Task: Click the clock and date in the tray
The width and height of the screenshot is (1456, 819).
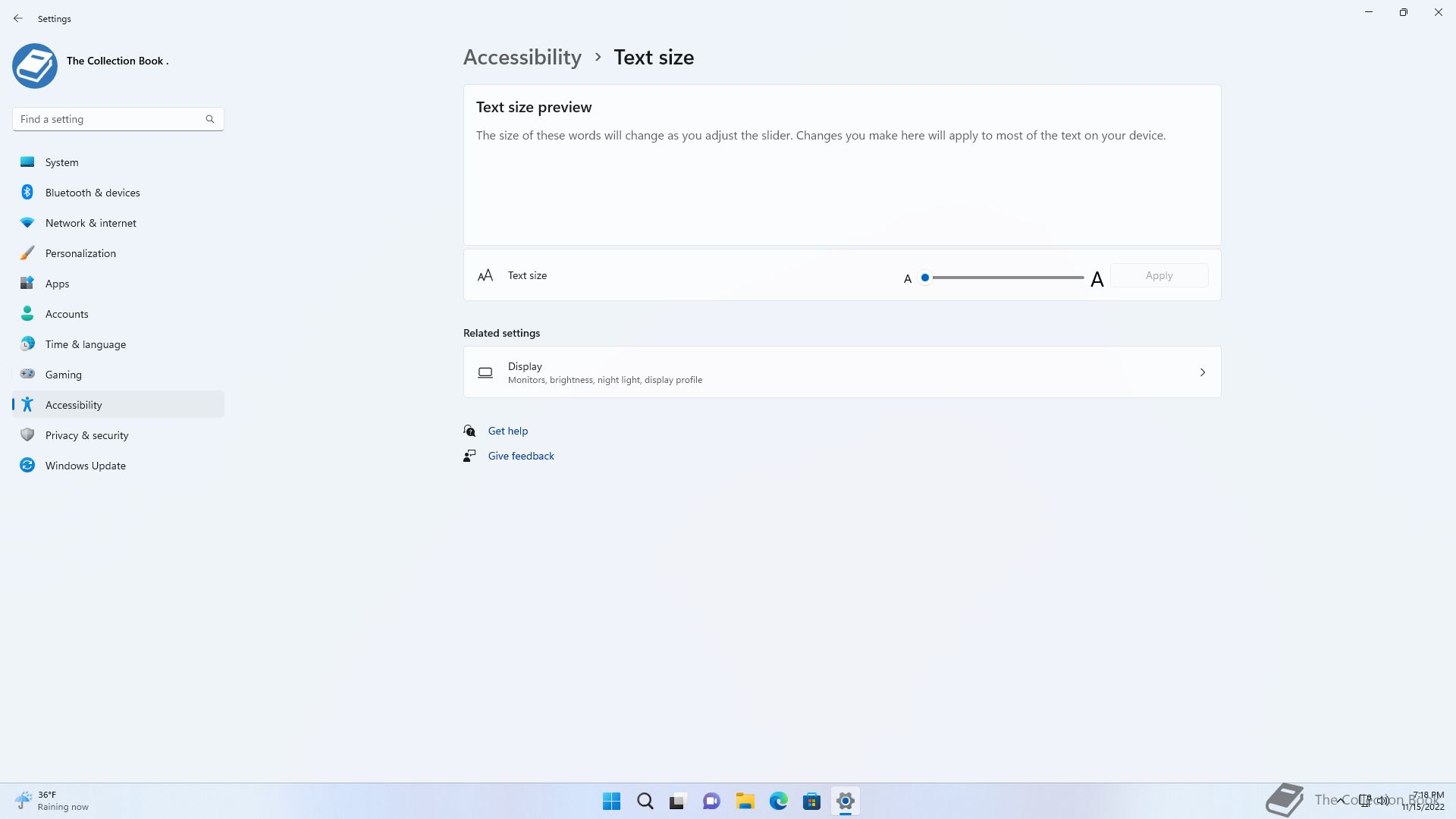Action: click(1423, 801)
